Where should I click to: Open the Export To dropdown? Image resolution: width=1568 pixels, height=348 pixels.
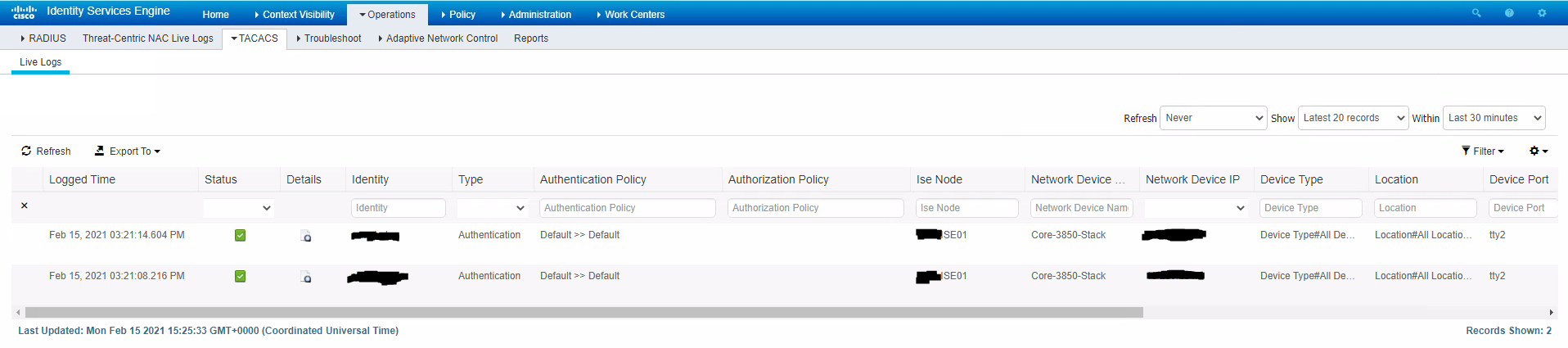128,151
